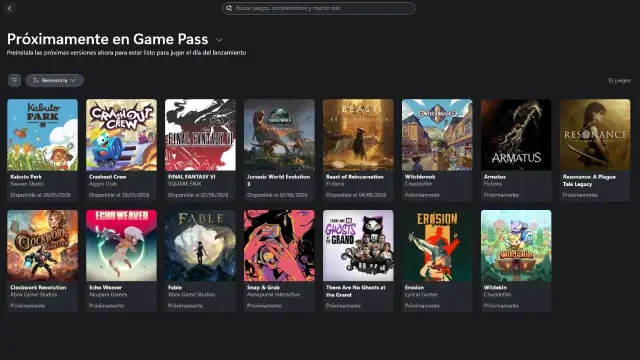
Task: Click the Annapurna Interactive publisher label
Action: 273,295
